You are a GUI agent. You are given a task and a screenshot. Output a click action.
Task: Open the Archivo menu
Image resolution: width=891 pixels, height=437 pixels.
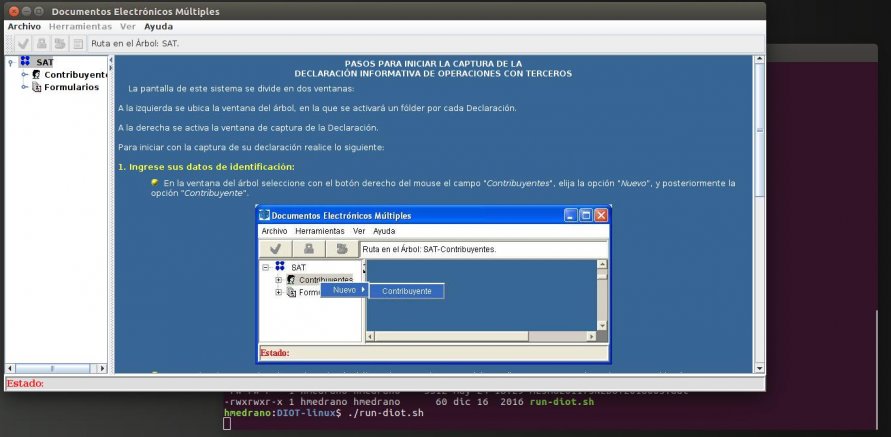click(24, 26)
